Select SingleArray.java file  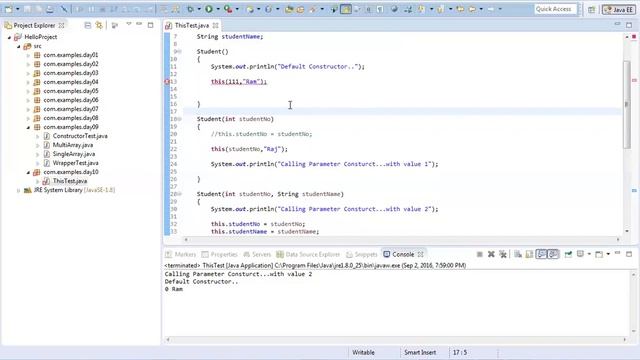click(73, 154)
